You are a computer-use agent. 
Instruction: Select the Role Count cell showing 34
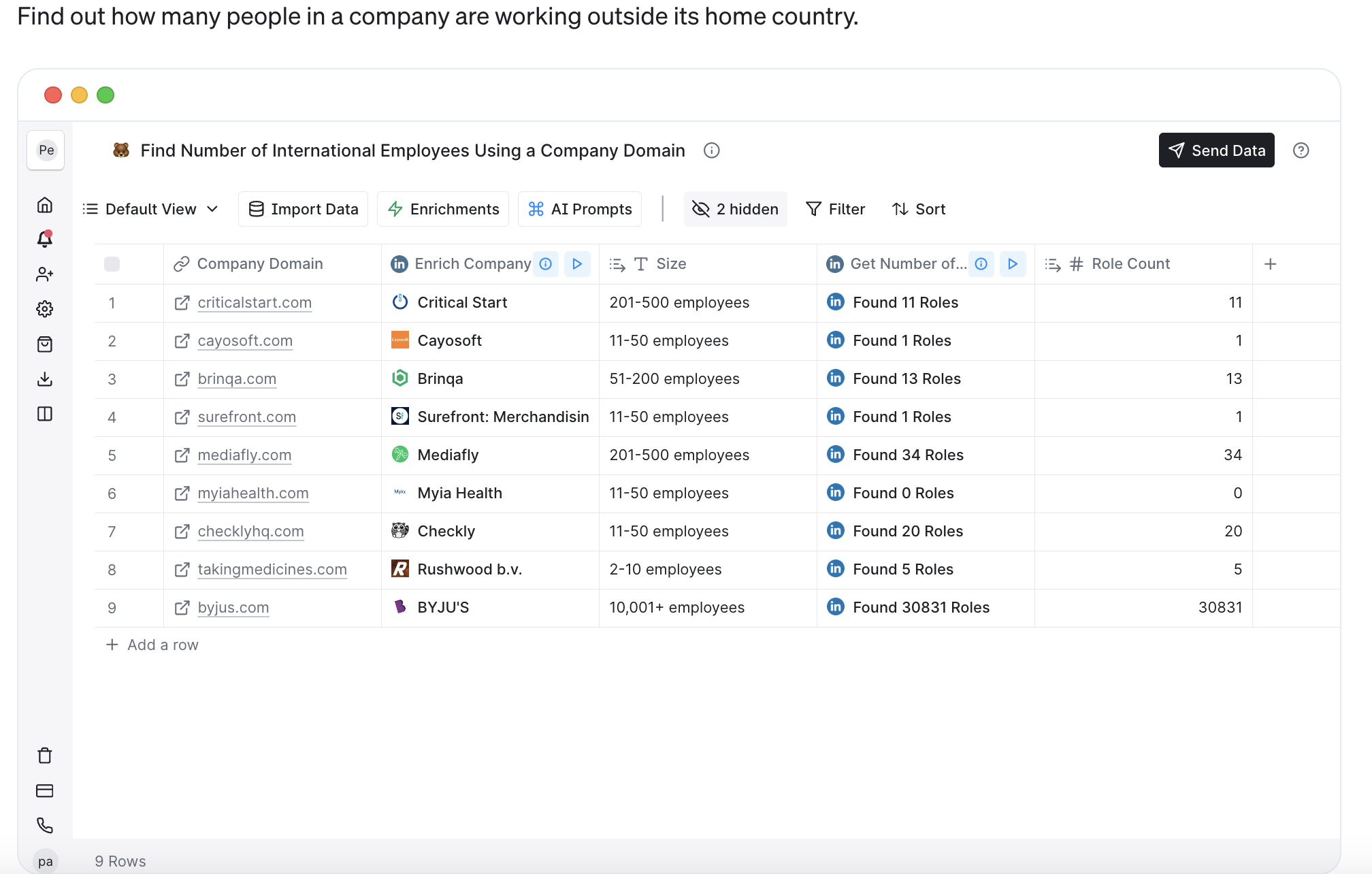click(1143, 455)
